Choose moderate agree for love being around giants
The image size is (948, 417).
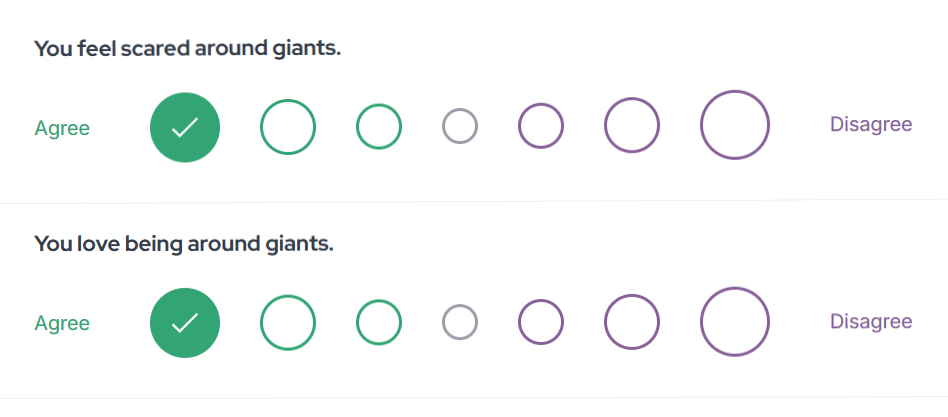tap(288, 323)
